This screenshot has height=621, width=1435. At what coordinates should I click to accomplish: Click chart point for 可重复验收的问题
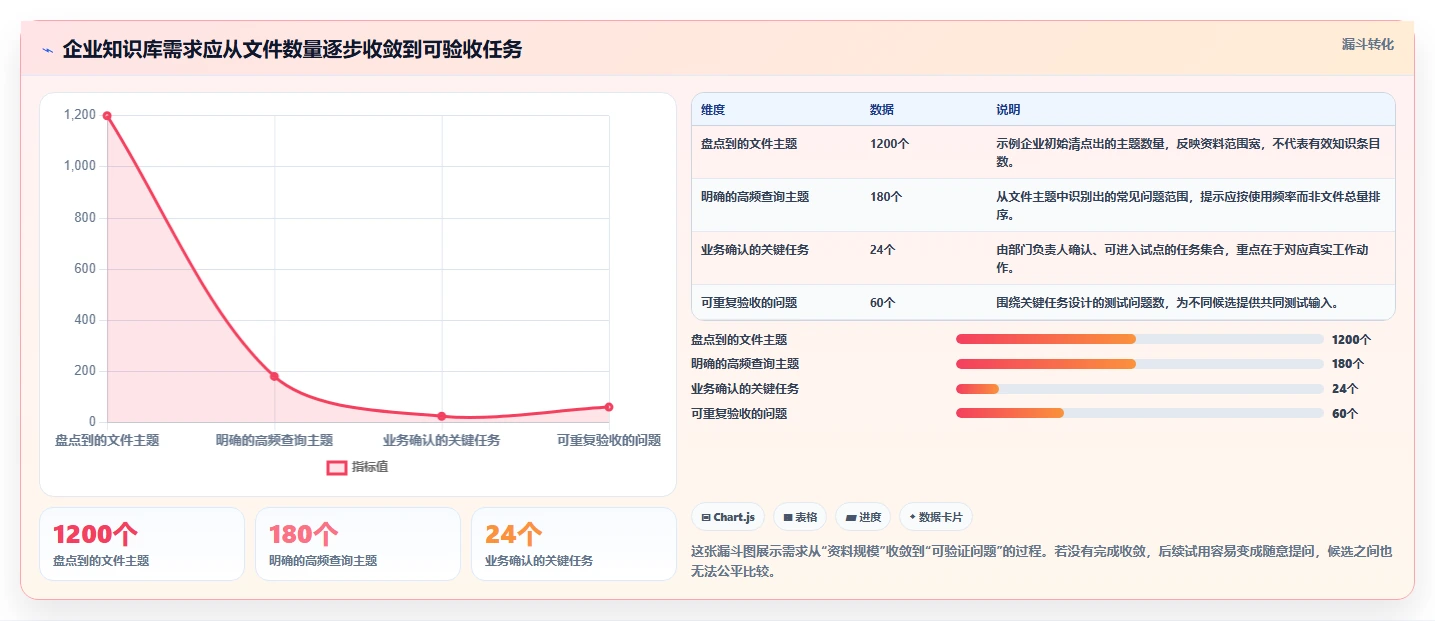click(x=609, y=407)
